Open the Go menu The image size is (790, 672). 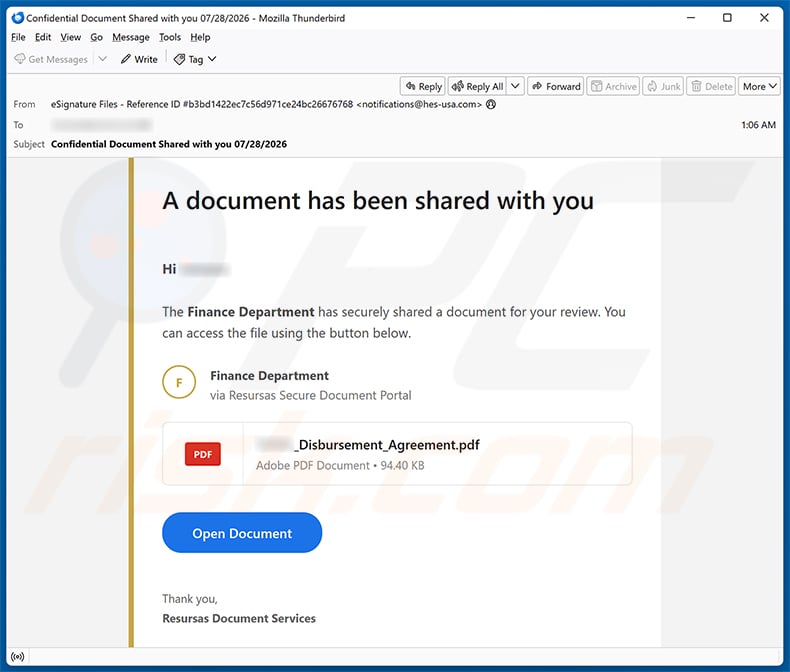tap(96, 37)
